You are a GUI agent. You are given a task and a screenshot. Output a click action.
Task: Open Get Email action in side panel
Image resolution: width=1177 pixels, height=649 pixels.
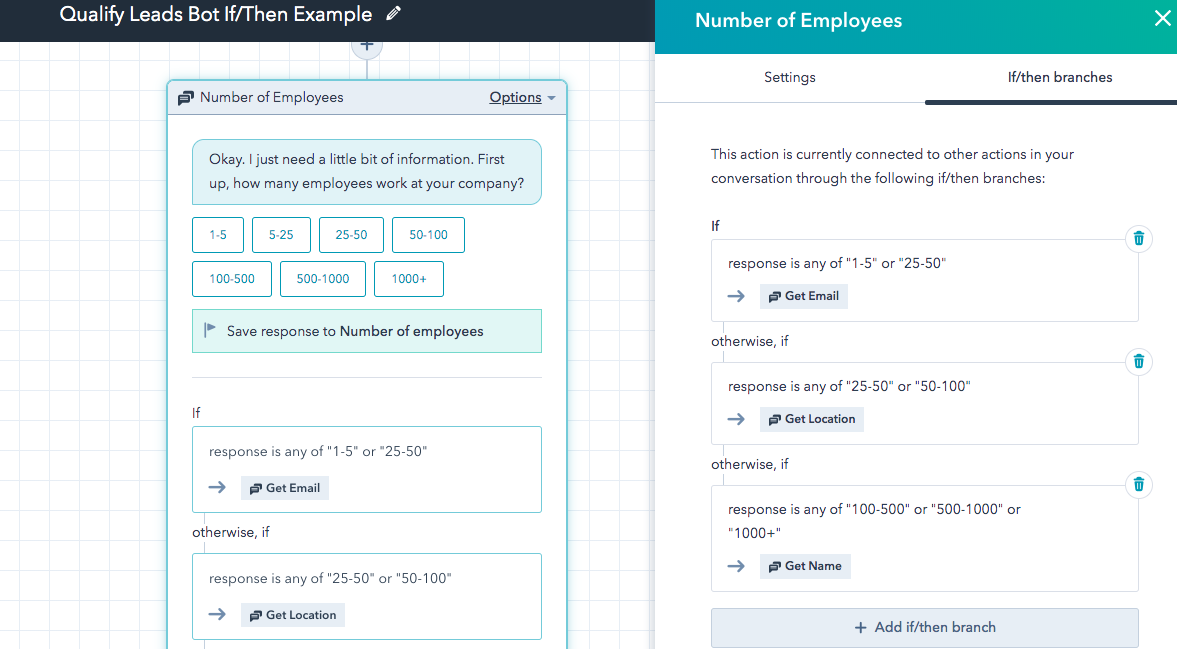tap(803, 296)
